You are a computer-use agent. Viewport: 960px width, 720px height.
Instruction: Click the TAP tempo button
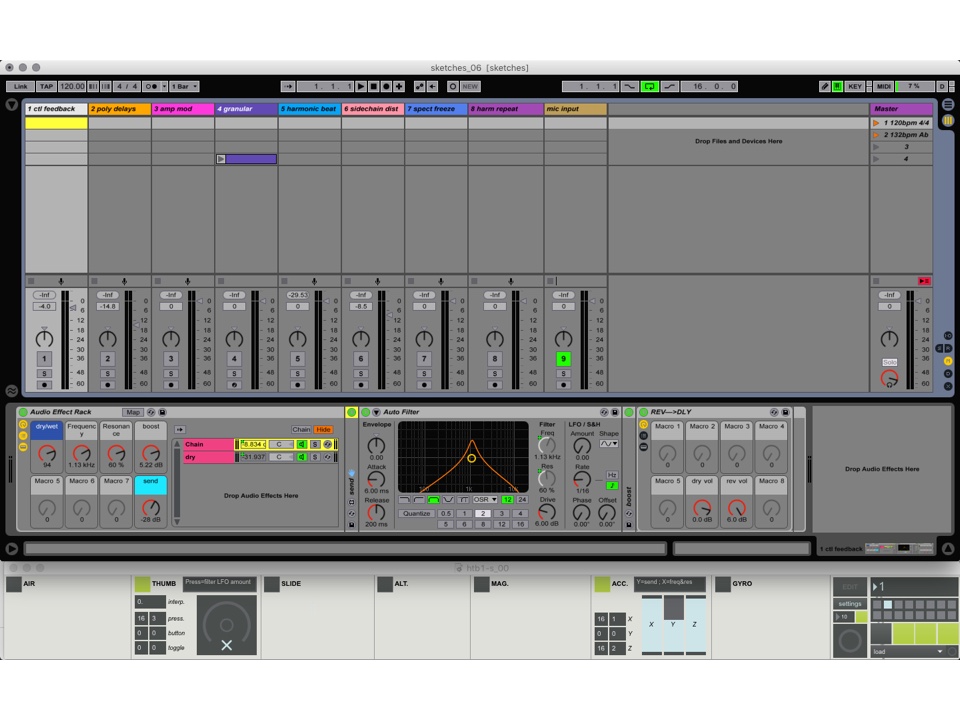click(47, 86)
